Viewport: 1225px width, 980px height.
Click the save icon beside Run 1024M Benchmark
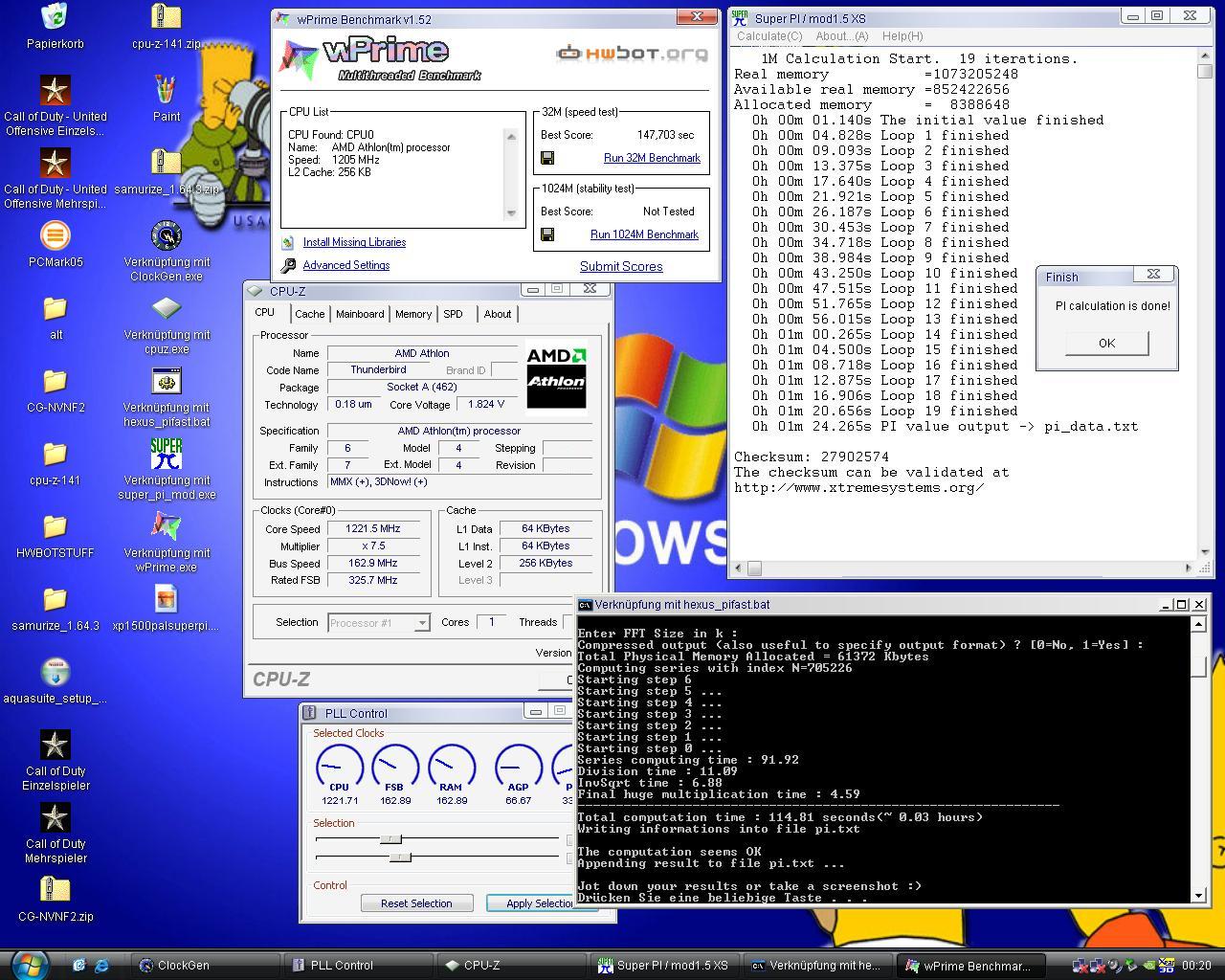click(x=547, y=234)
